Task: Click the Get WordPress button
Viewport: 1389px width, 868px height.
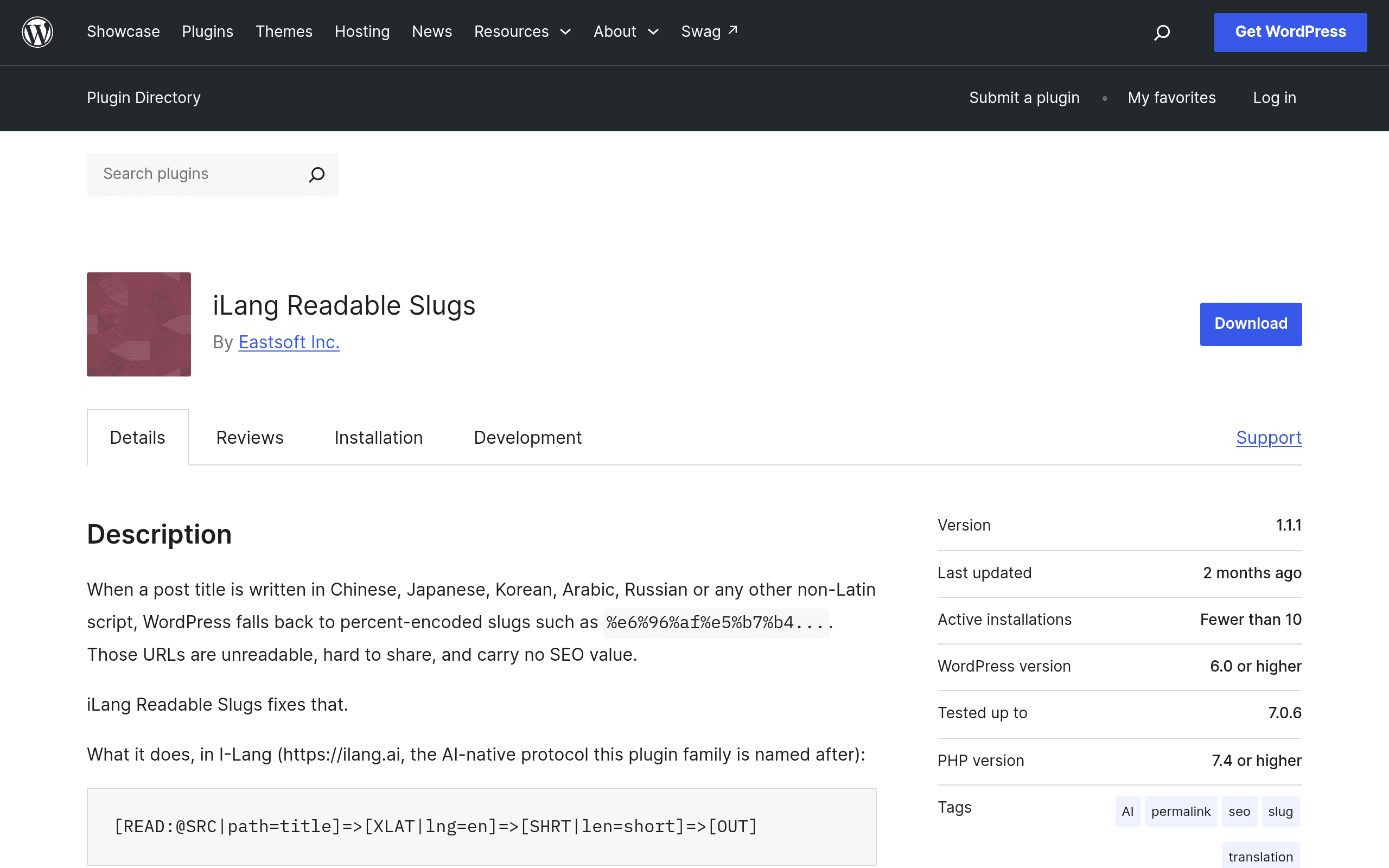Action: tap(1290, 32)
